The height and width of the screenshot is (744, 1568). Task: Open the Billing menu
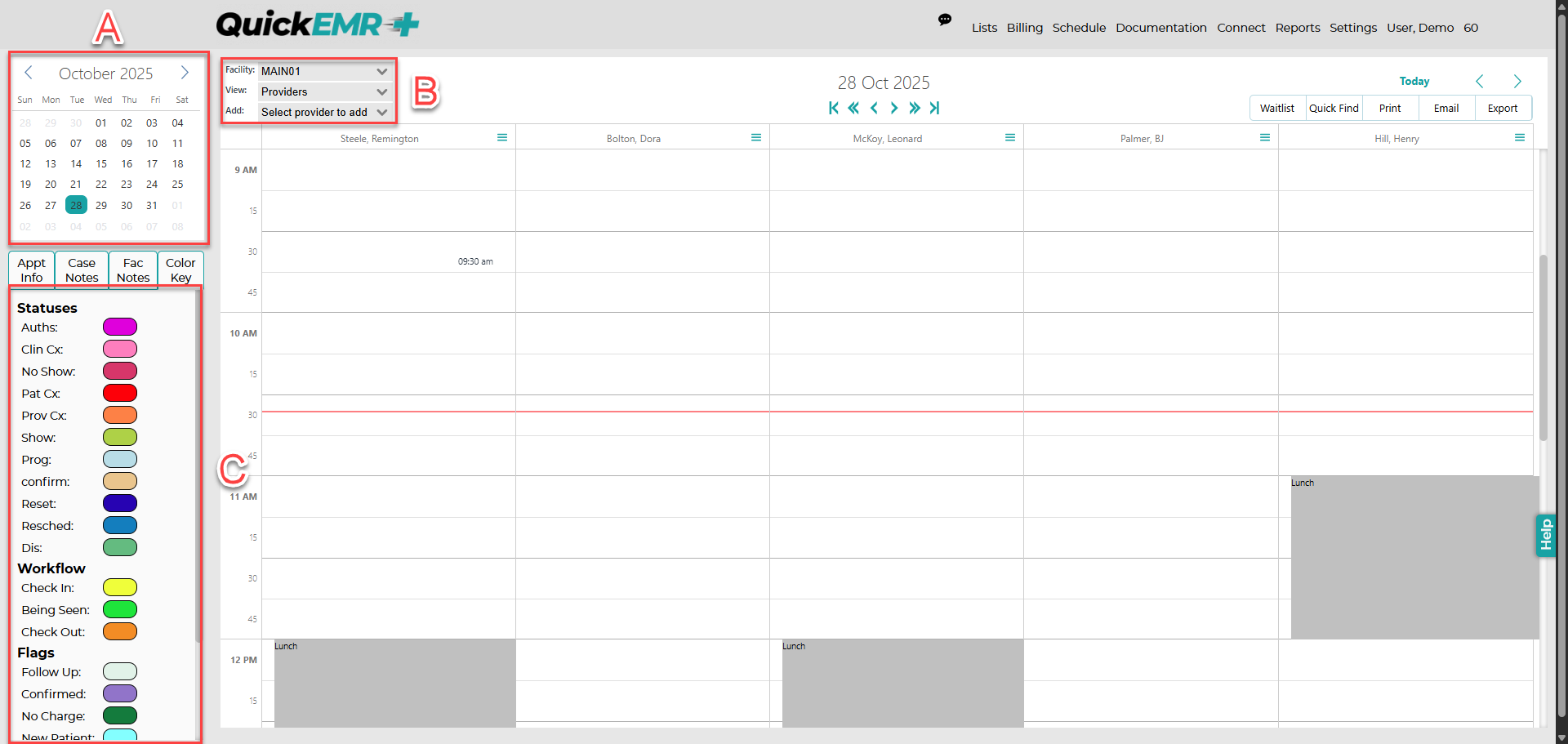tap(1025, 28)
